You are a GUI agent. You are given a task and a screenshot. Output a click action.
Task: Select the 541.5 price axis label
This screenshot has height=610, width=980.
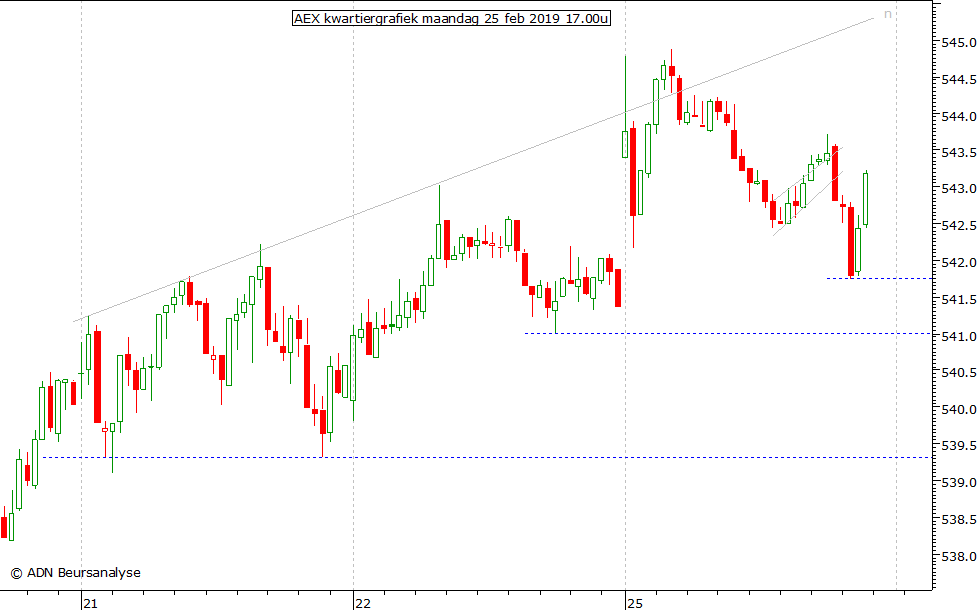(x=959, y=299)
